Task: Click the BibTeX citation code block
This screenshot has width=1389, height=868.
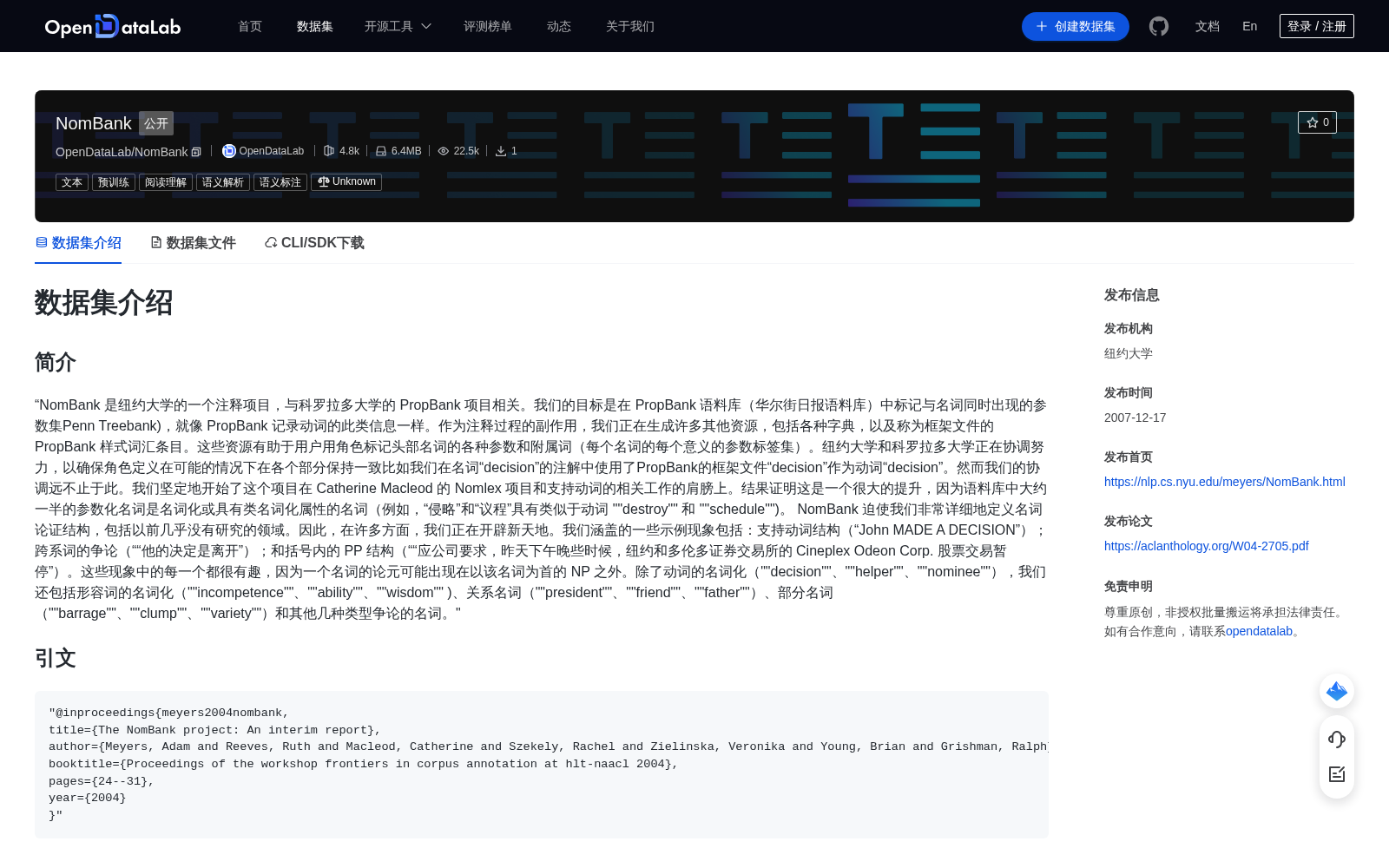Action: click(542, 765)
